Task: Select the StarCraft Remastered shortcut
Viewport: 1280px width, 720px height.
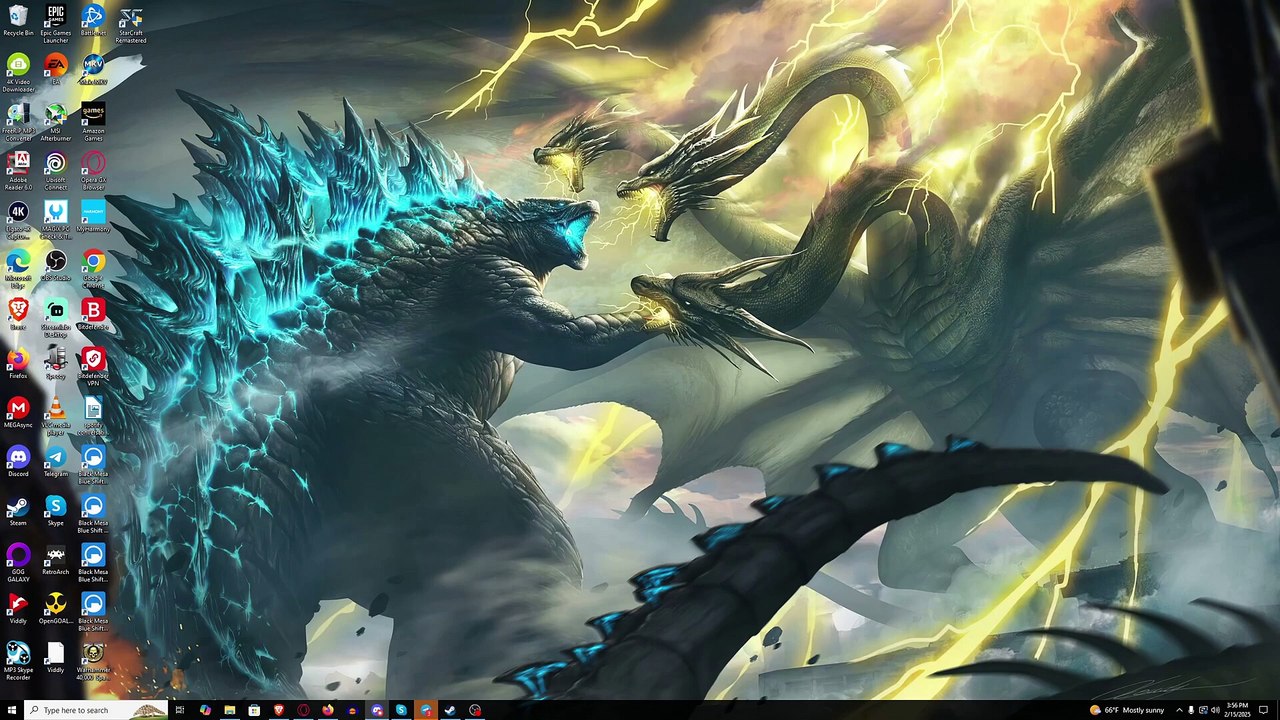Action: (130, 24)
